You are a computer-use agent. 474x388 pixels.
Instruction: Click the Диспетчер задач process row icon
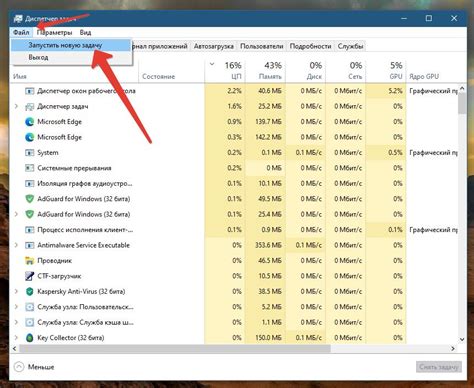tap(30, 107)
